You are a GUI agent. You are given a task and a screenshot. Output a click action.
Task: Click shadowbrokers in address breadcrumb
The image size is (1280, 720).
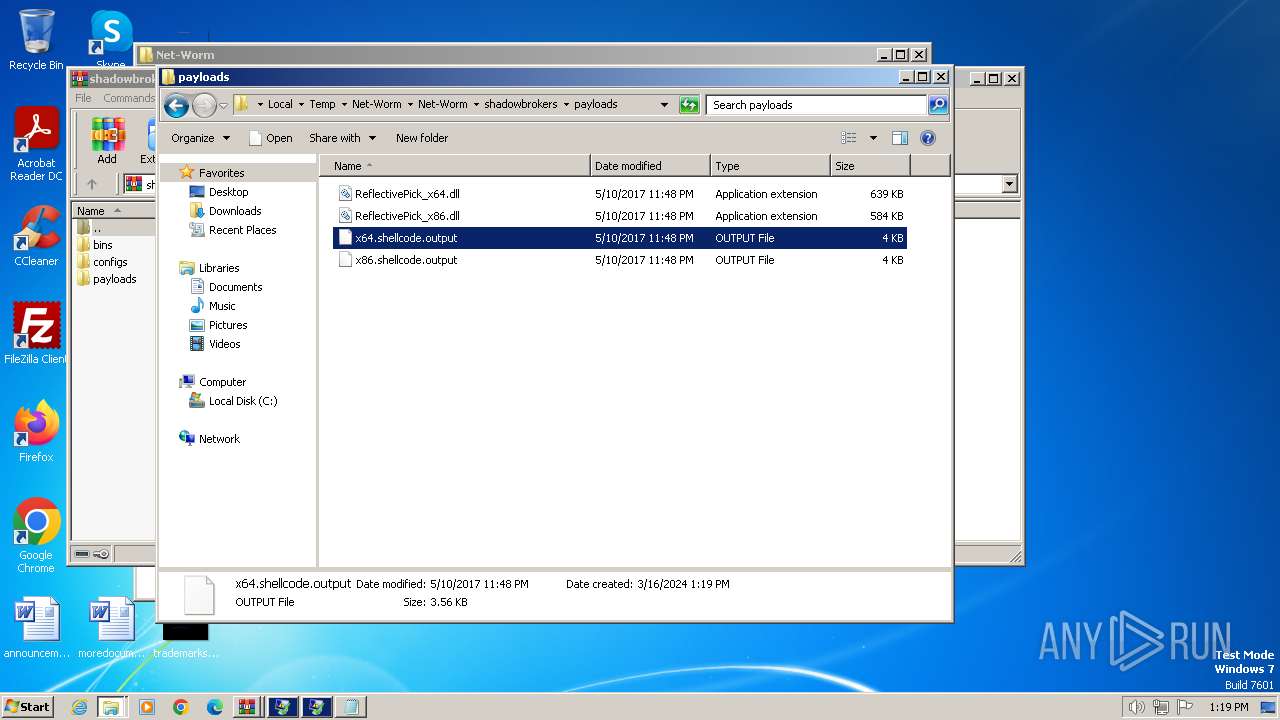point(520,104)
